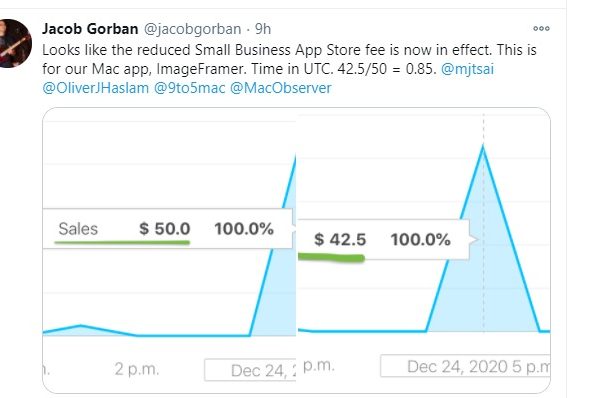Click the dashed vertical marker line on chart
The height and width of the screenshot is (398, 600).
[483, 222]
